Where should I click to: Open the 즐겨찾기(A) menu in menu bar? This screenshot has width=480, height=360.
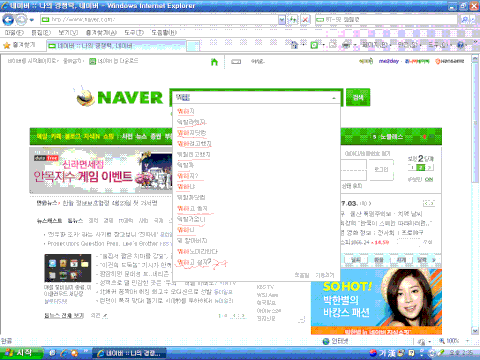point(101,33)
